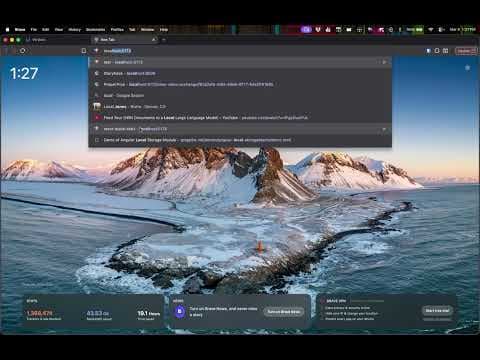
Task: Open the Storybook localhost suggestion
Action: tap(240, 73)
